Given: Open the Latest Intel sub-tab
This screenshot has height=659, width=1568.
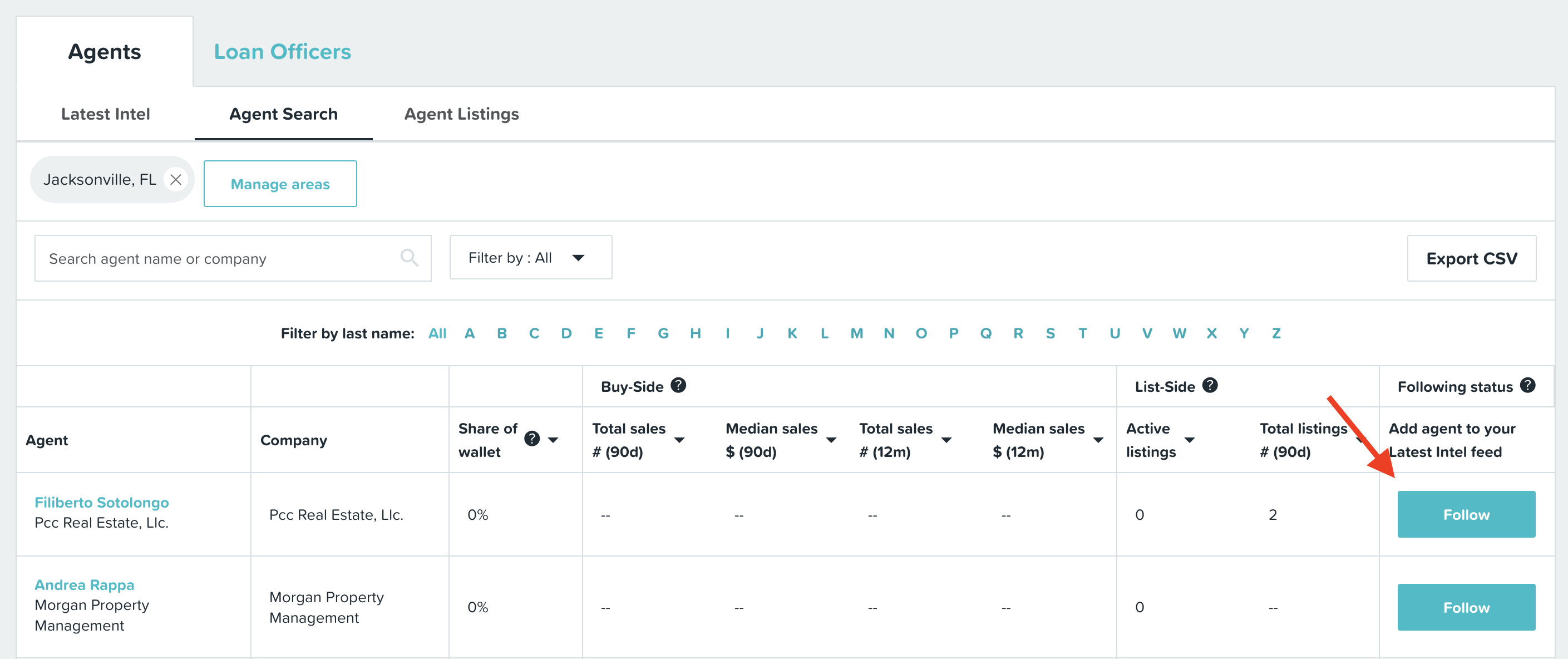Looking at the screenshot, I should 105,114.
